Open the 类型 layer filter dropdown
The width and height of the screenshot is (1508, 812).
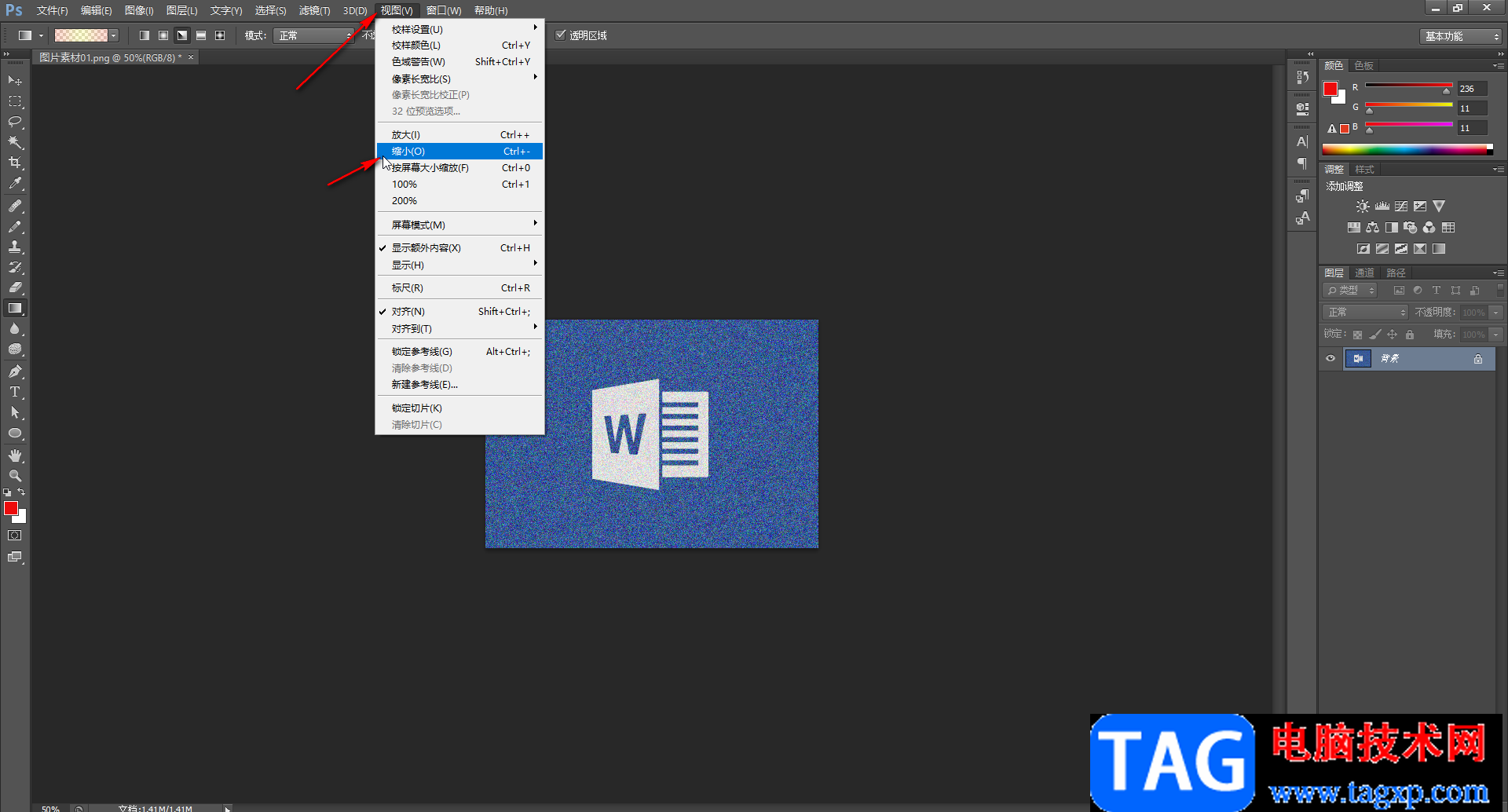(1350, 291)
